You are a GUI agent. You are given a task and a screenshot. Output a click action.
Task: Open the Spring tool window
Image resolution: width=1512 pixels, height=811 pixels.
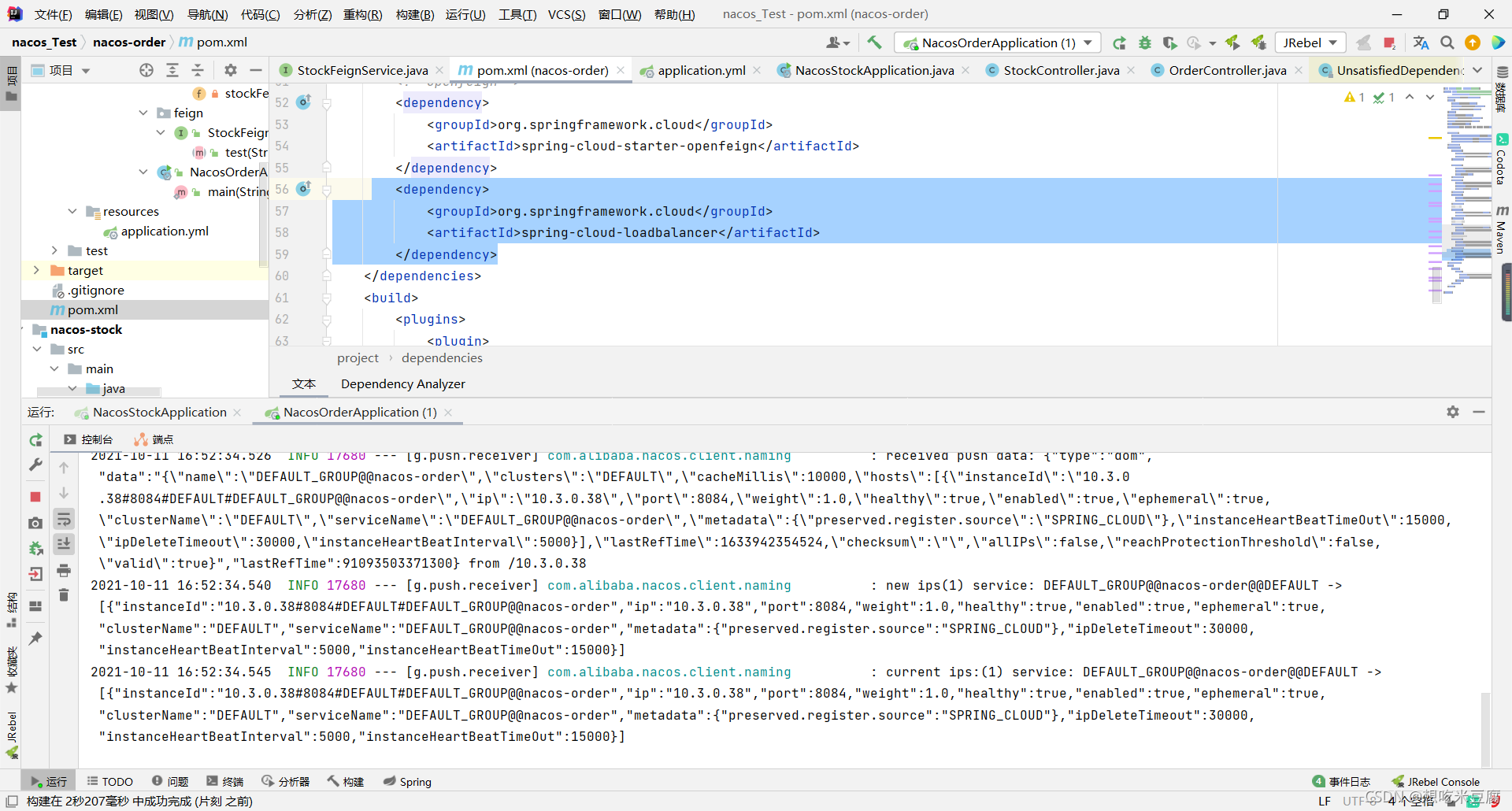pos(407,781)
